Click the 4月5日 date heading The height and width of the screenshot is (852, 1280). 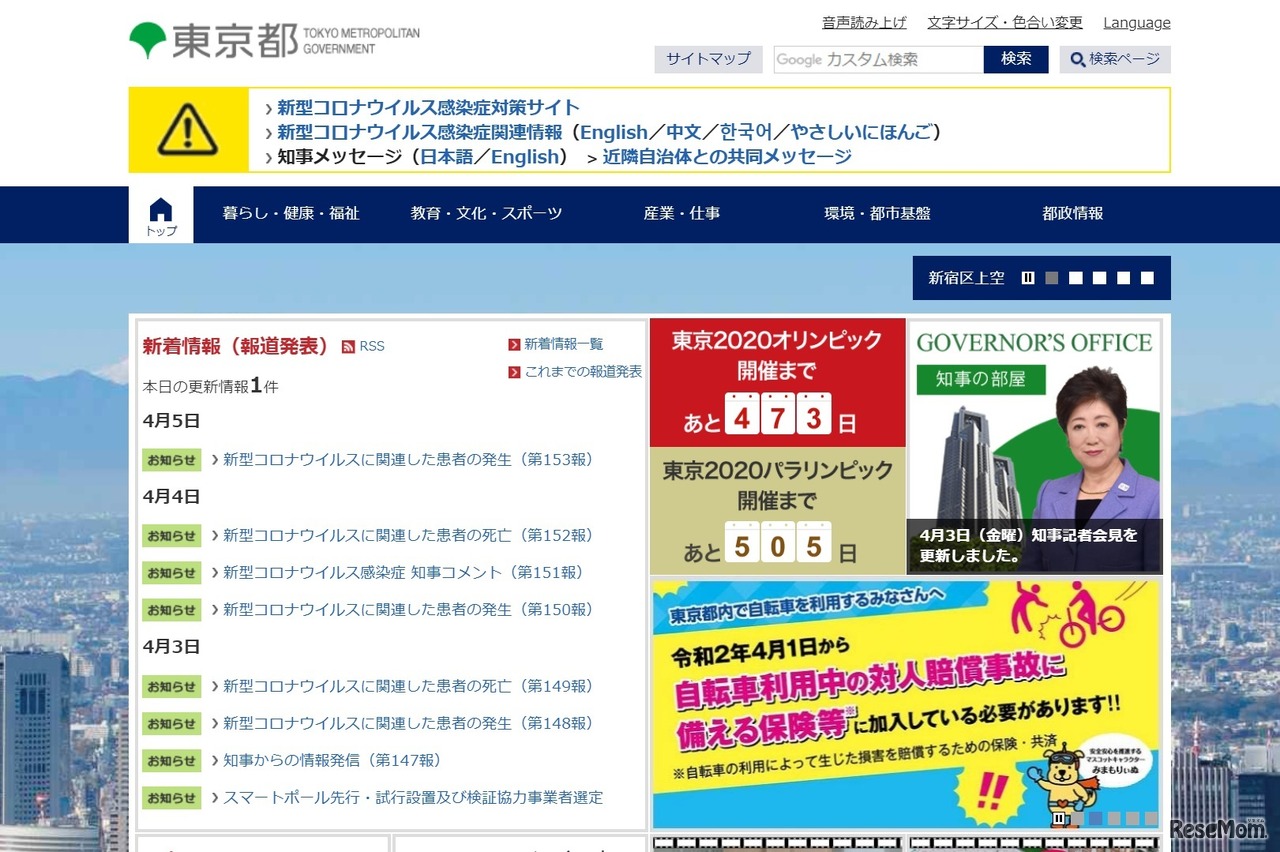point(171,421)
